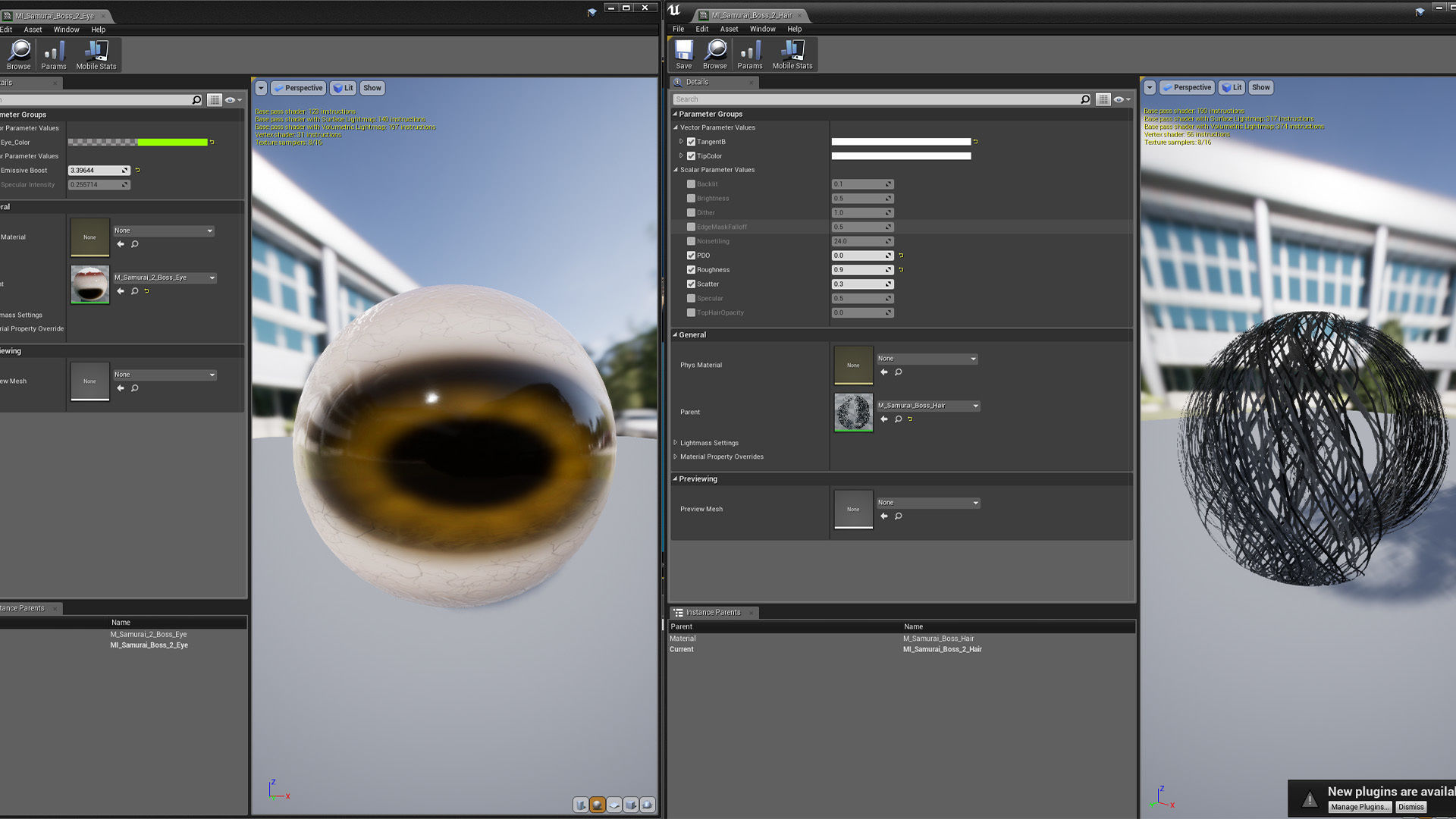Use selected asset arrow for Phys Material

883,372
